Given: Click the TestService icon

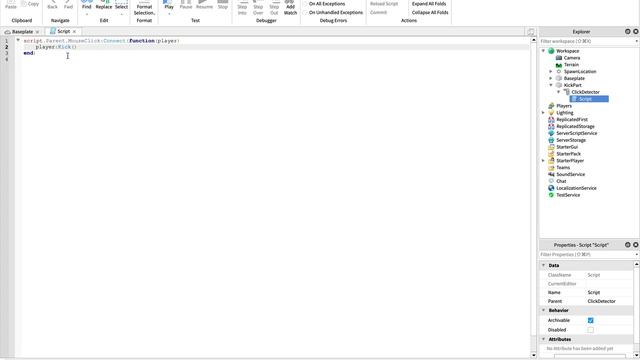Looking at the screenshot, I should pos(551,195).
